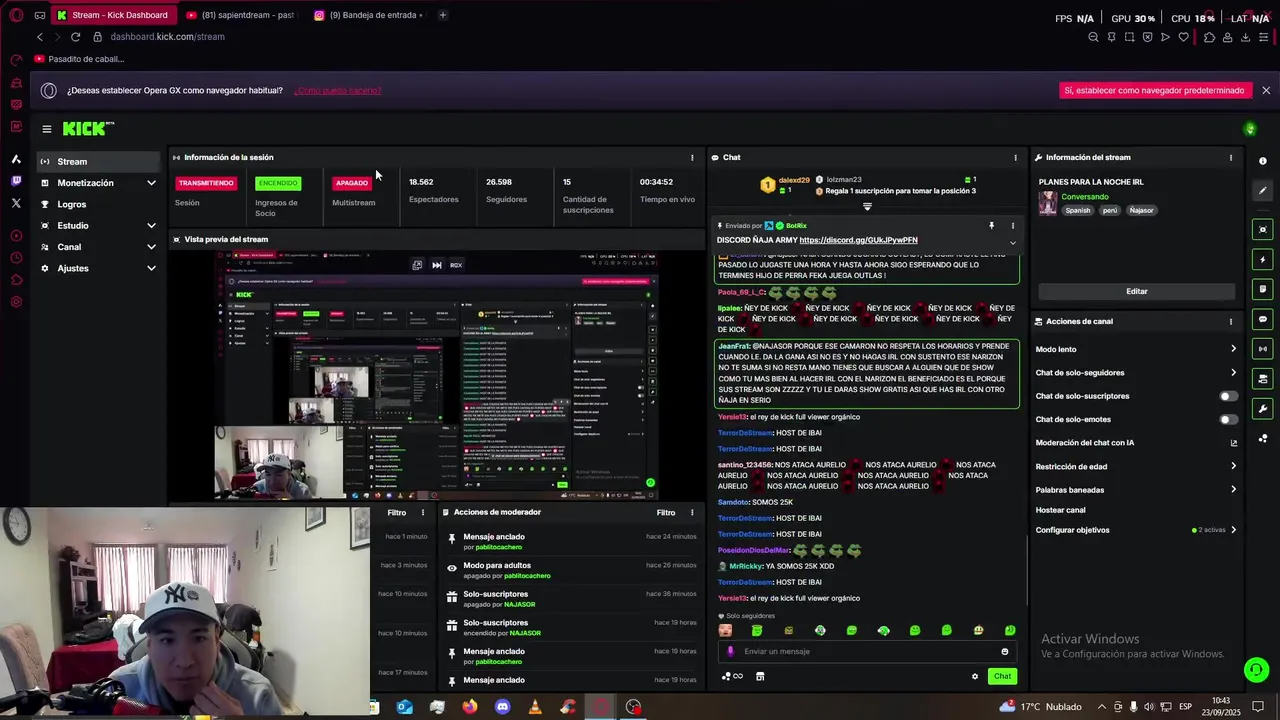Toggle Chat de solo-suscriptores switch
This screenshot has width=1280, height=720.
coord(1228,396)
